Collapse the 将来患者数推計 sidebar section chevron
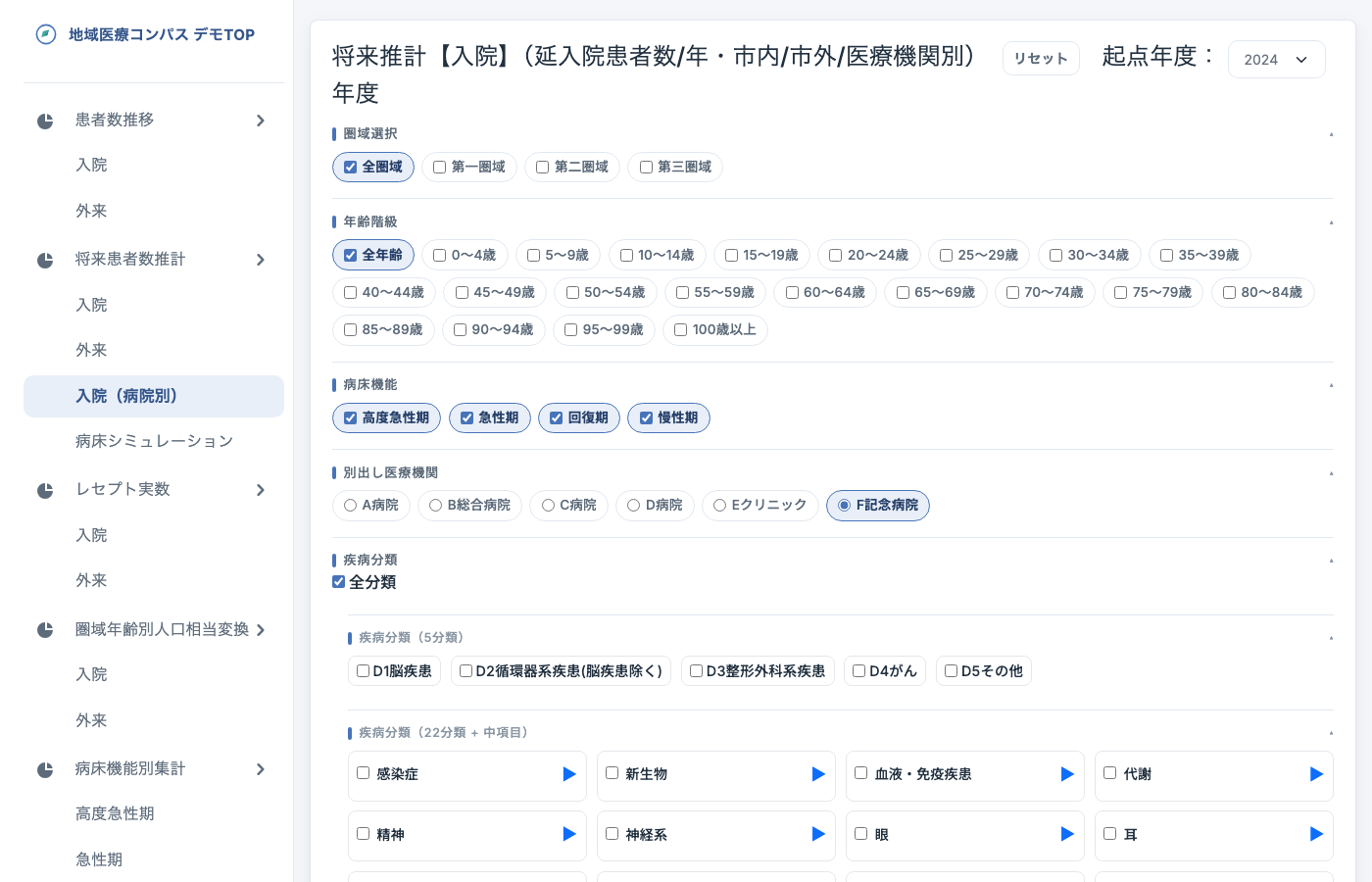This screenshot has height=882, width=1372. (261, 261)
